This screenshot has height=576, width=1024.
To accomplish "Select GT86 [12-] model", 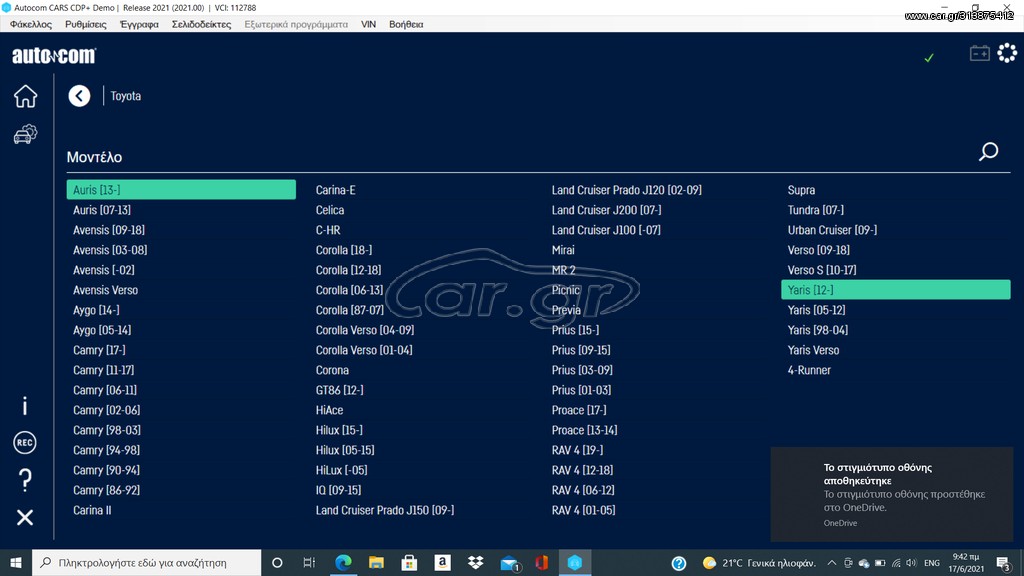I will click(340, 390).
